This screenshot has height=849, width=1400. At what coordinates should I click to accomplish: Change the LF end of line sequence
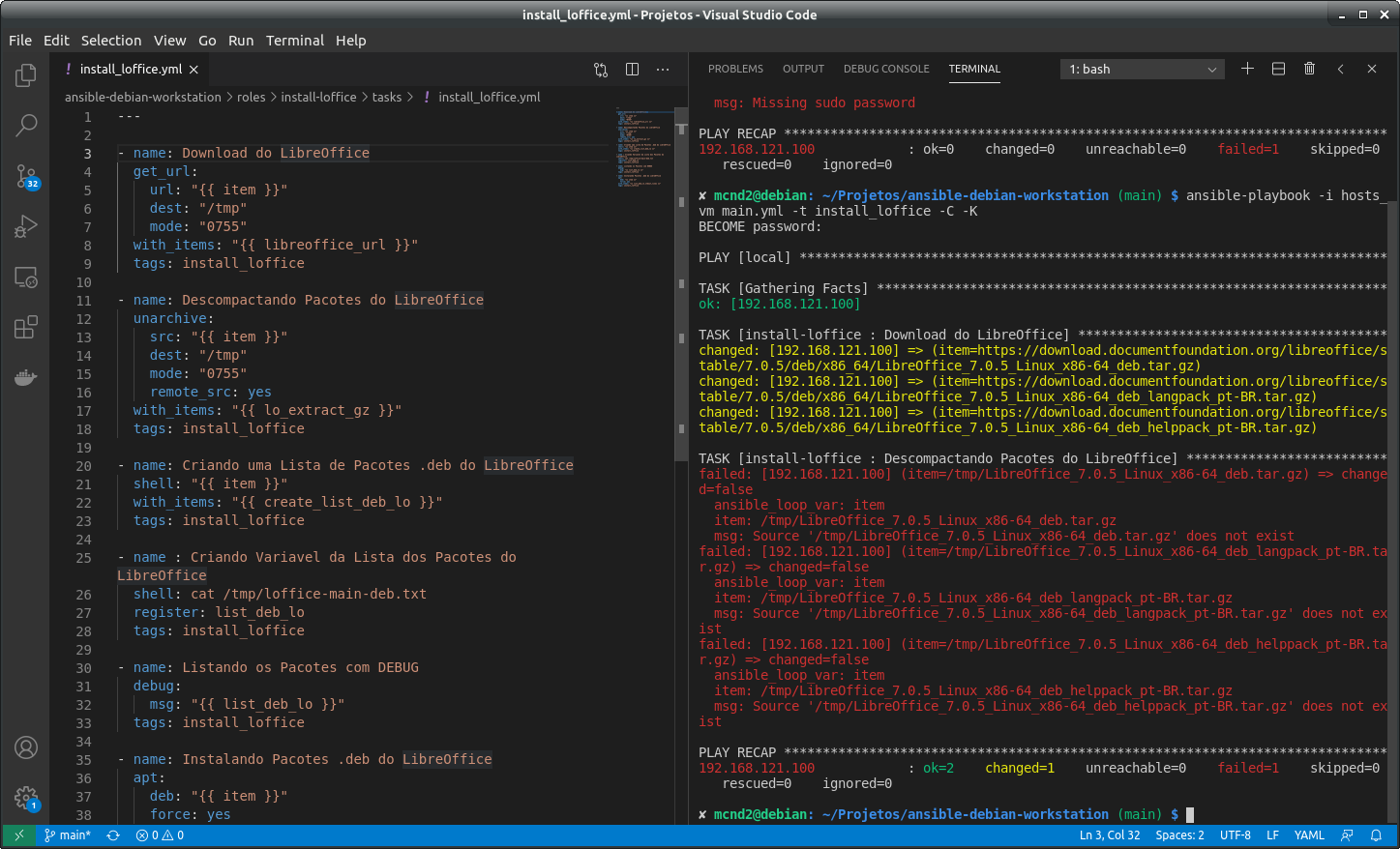pyautogui.click(x=1272, y=835)
